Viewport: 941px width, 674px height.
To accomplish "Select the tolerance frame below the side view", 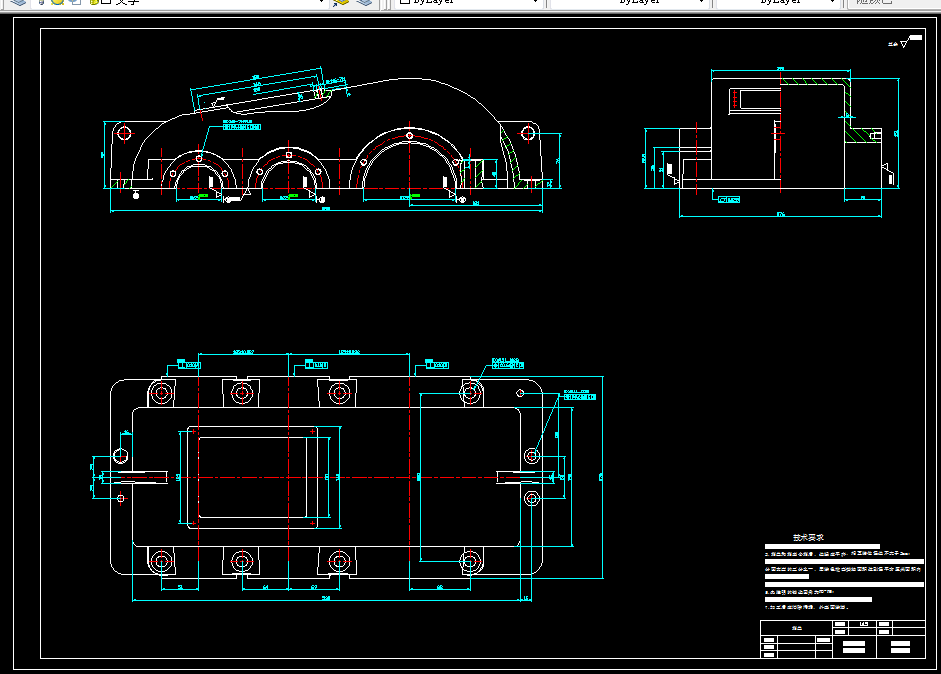I will click(x=729, y=199).
